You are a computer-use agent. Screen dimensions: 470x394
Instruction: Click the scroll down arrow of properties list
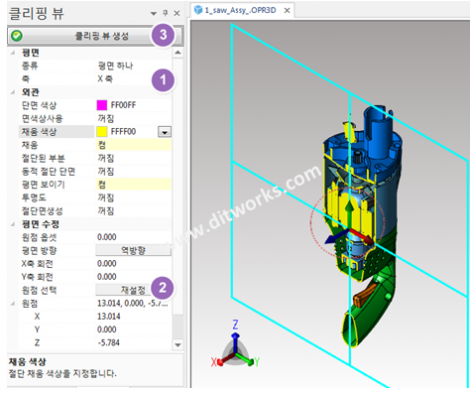(178, 345)
